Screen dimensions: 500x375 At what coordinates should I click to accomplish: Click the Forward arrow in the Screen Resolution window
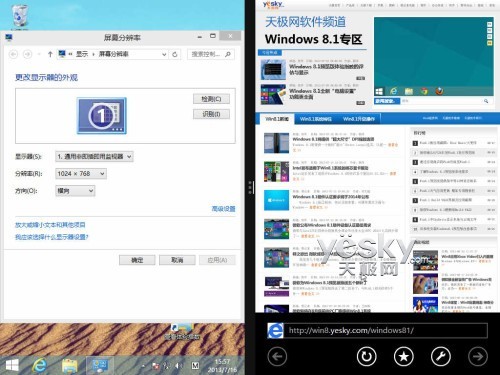[x=28, y=54]
